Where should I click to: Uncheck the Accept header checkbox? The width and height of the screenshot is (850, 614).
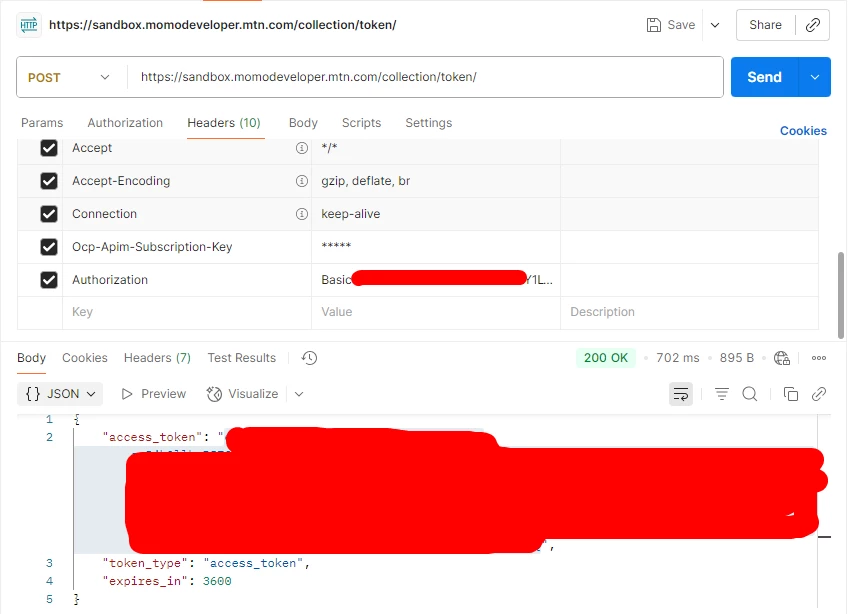click(x=49, y=148)
